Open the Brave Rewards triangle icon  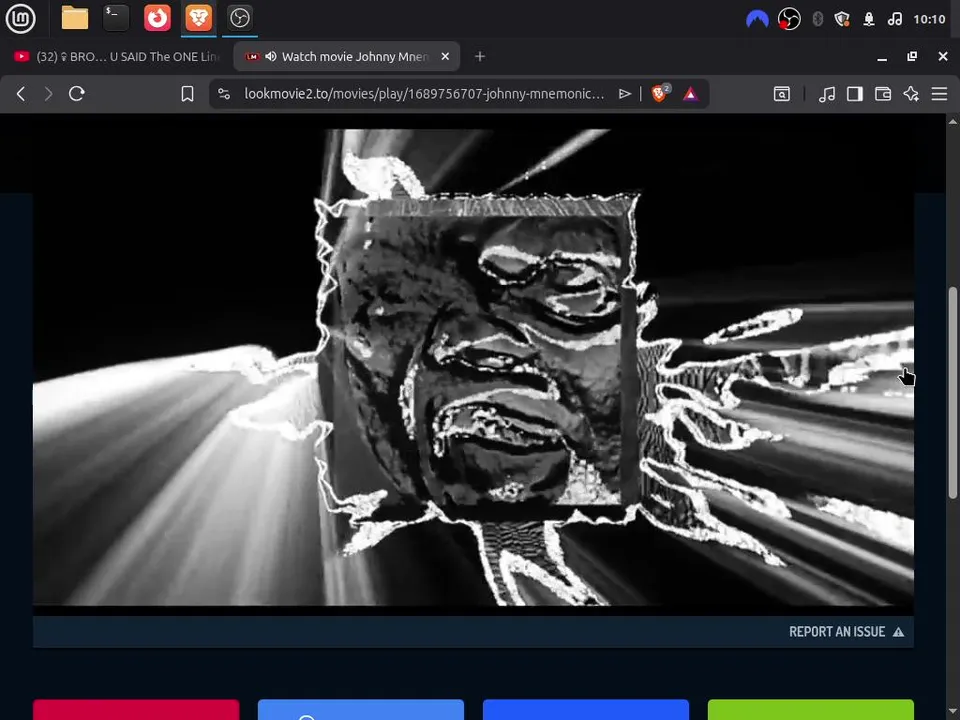click(691, 94)
